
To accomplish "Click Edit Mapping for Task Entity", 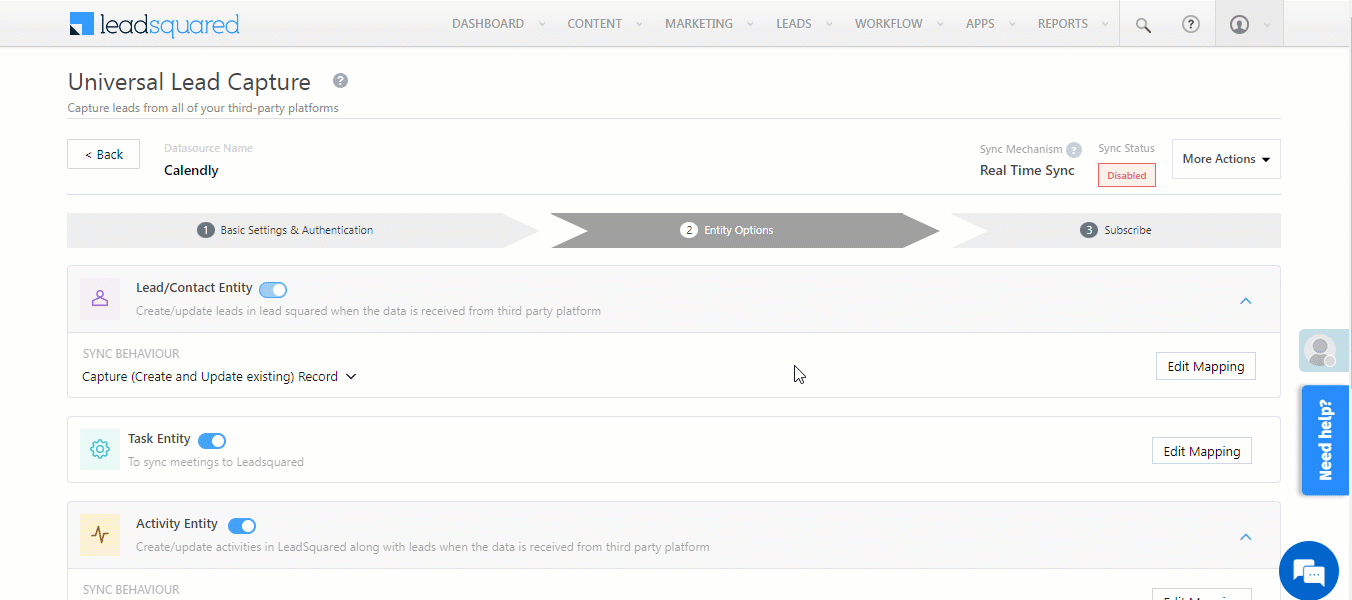I will click(1201, 450).
